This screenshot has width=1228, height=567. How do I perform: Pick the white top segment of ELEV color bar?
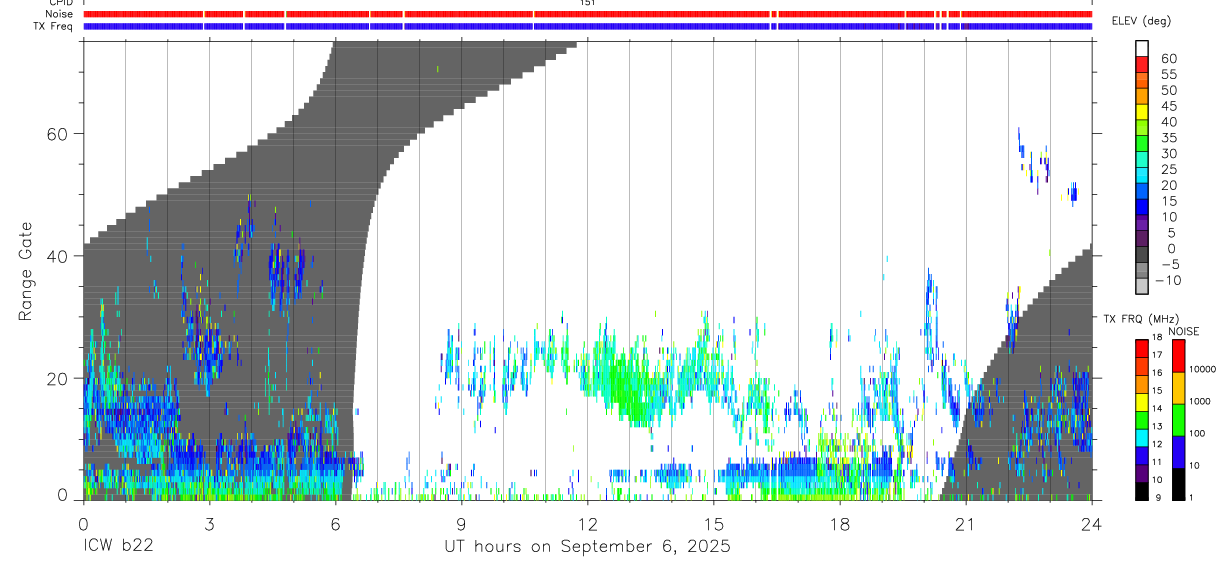[x=1142, y=48]
